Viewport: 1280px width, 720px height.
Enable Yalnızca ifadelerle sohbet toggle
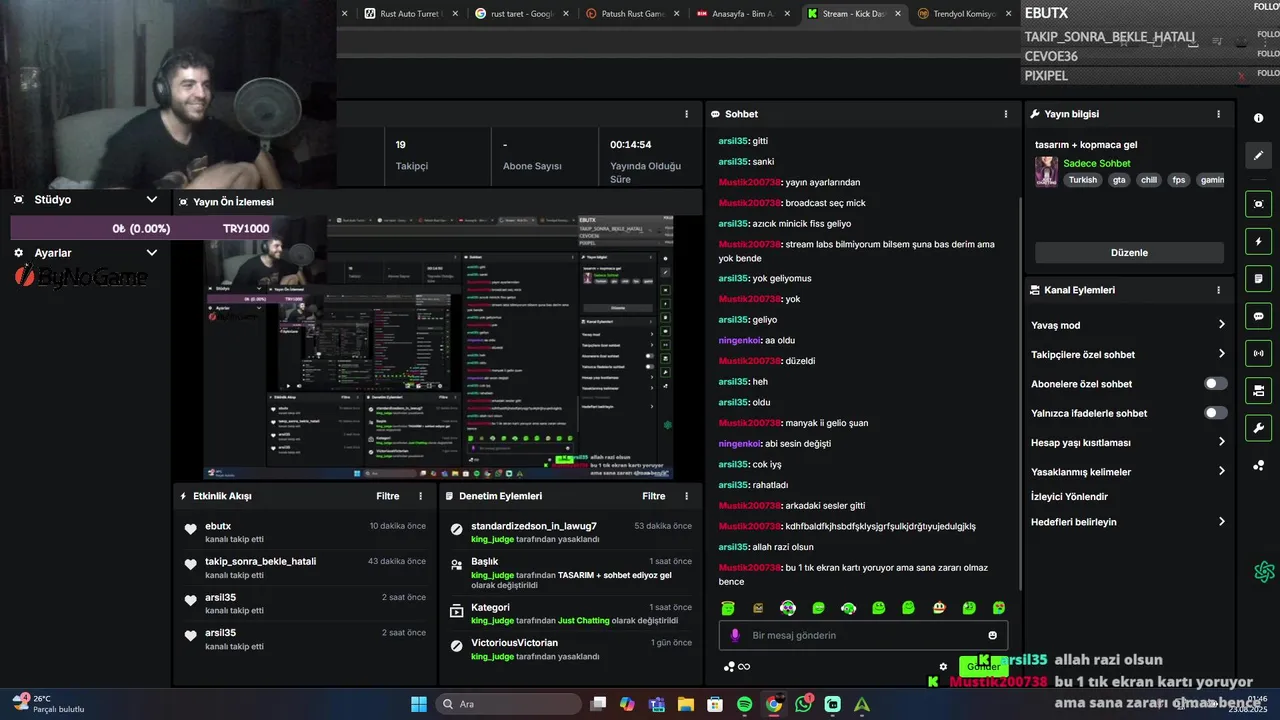[x=1215, y=413]
